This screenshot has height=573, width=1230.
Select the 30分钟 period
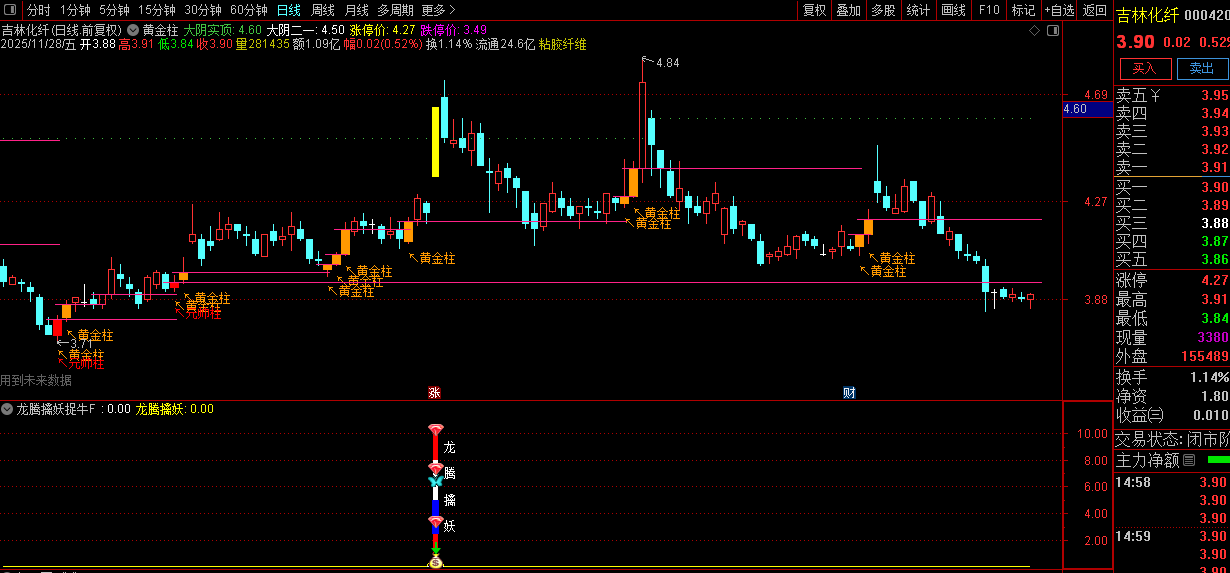tap(202, 10)
